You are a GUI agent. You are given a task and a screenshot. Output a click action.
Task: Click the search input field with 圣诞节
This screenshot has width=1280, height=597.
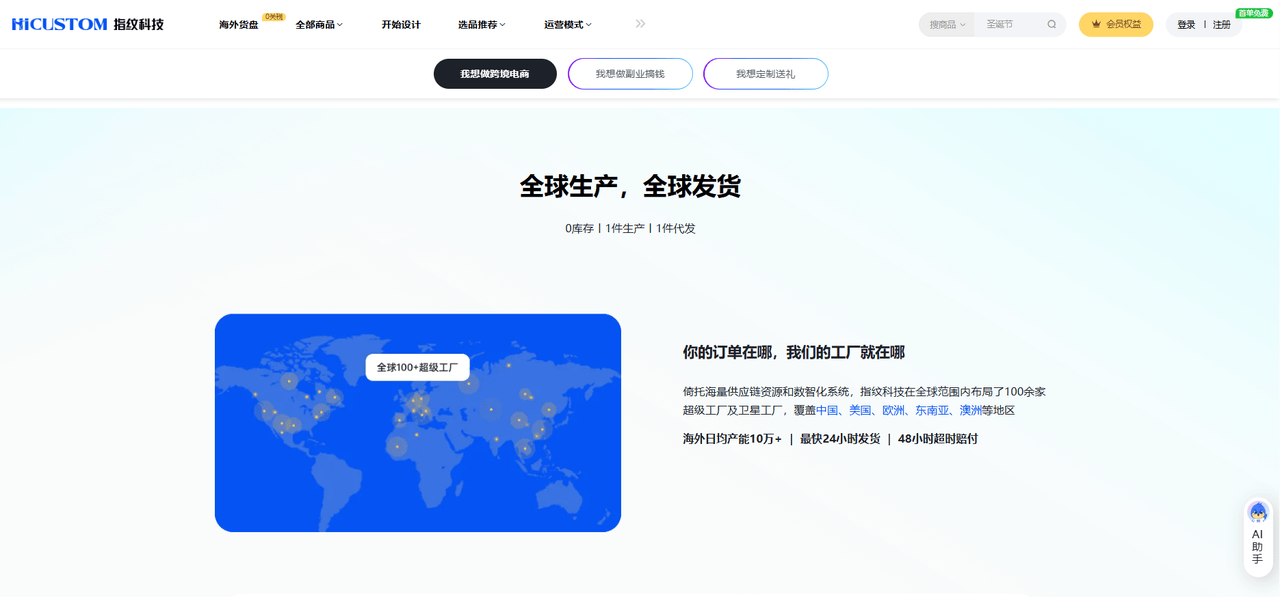[1010, 25]
